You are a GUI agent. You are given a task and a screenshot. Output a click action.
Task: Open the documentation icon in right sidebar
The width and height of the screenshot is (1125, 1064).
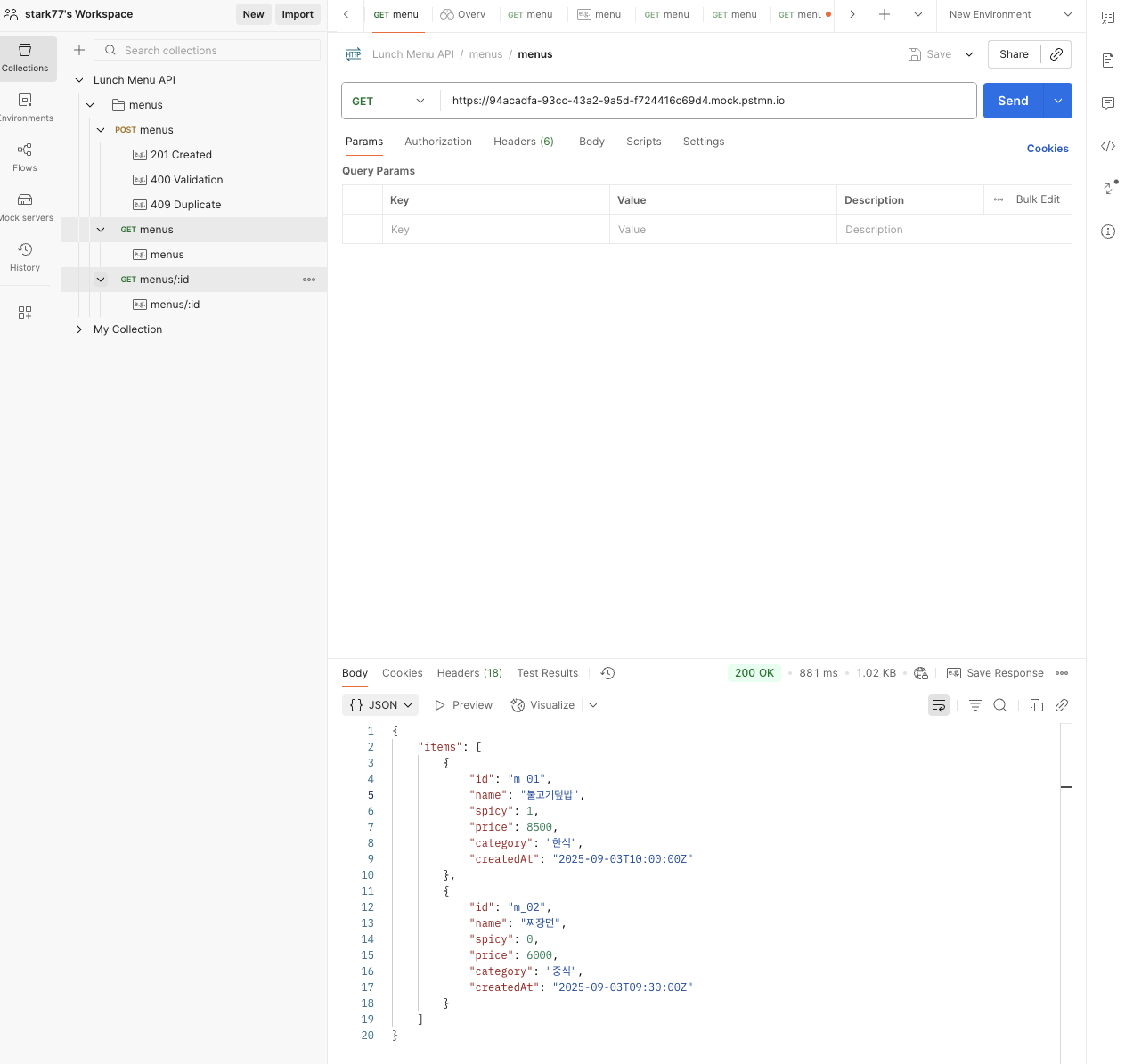[1108, 61]
